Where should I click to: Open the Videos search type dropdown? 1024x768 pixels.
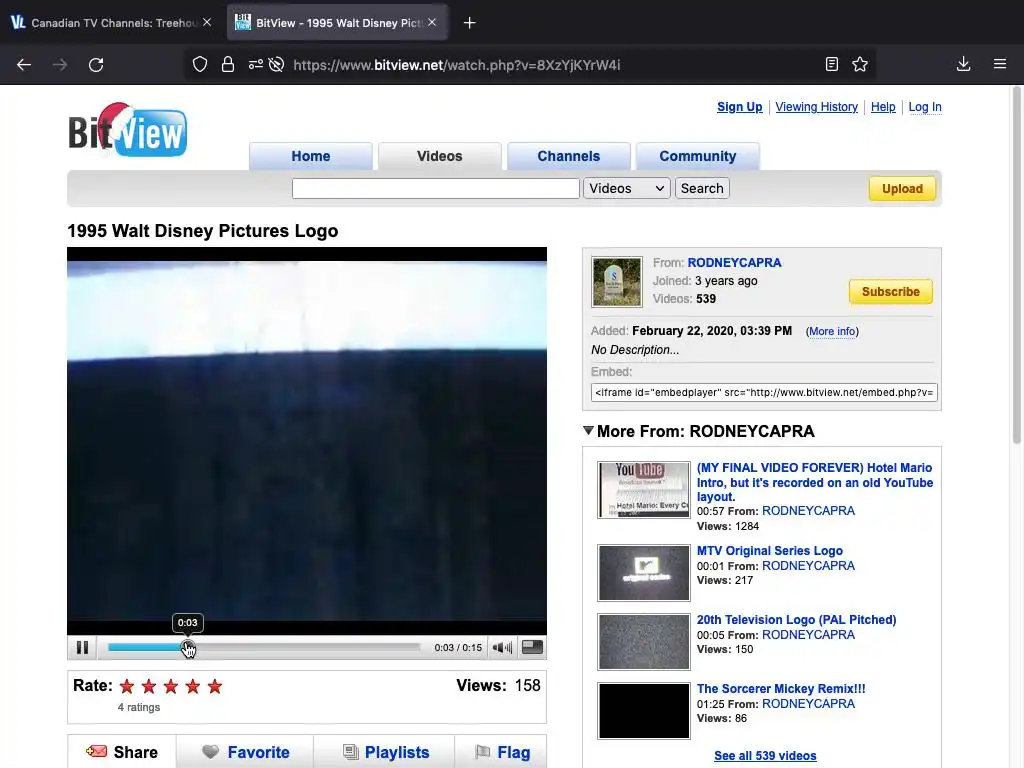pos(626,188)
